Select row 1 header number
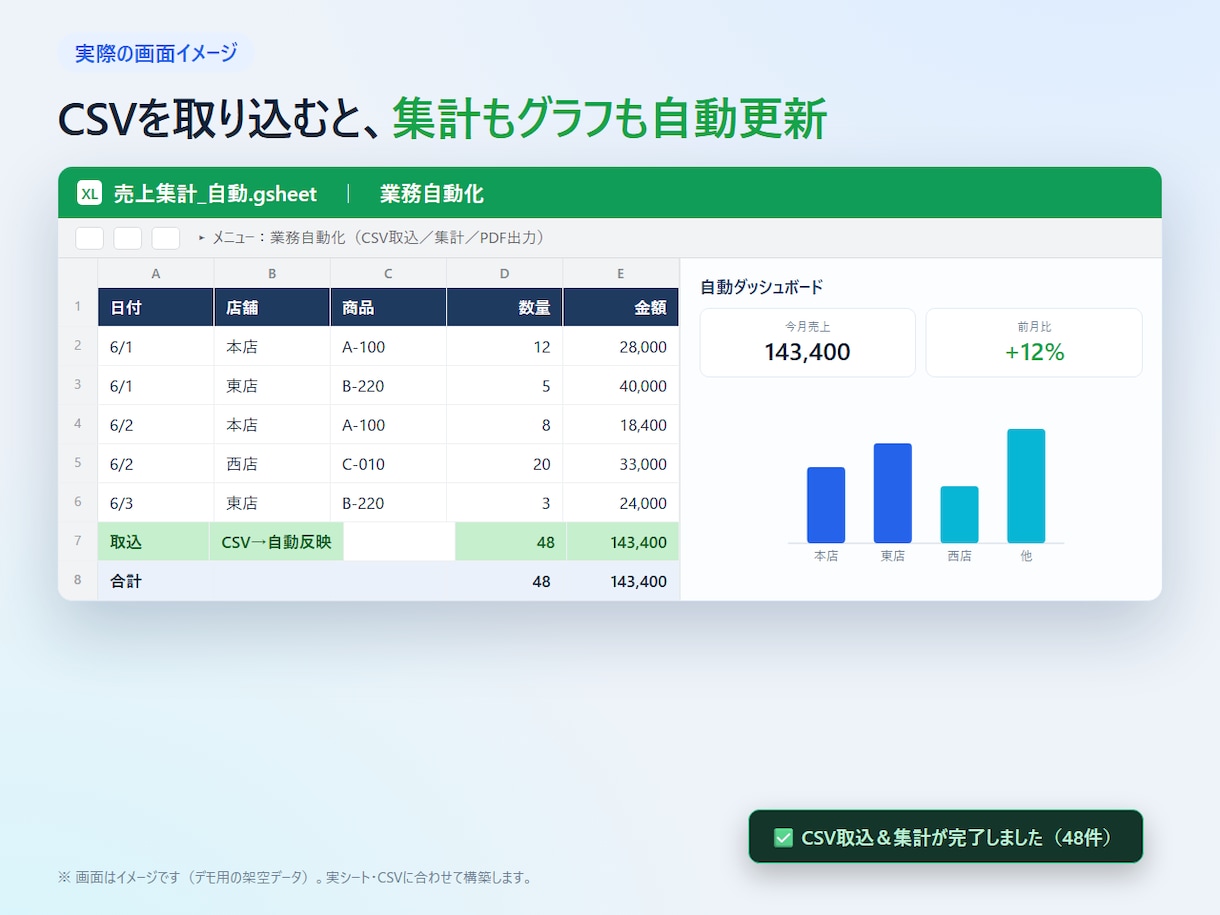The width and height of the screenshot is (1220, 915). click(78, 307)
